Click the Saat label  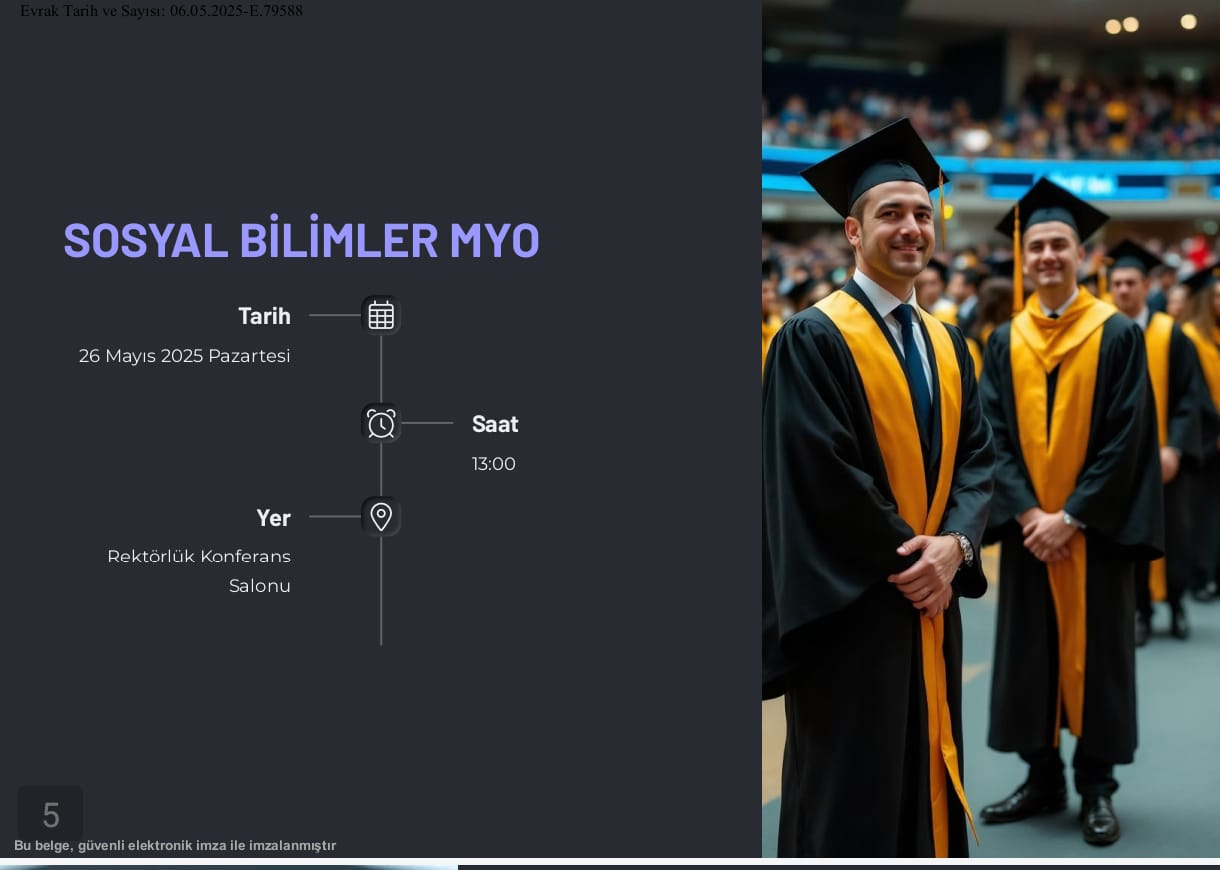495,424
